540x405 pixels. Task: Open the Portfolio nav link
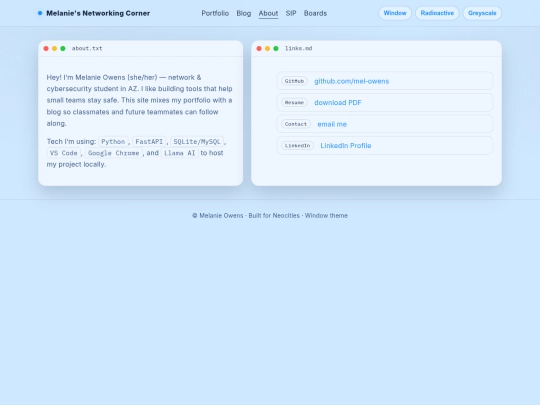click(215, 13)
